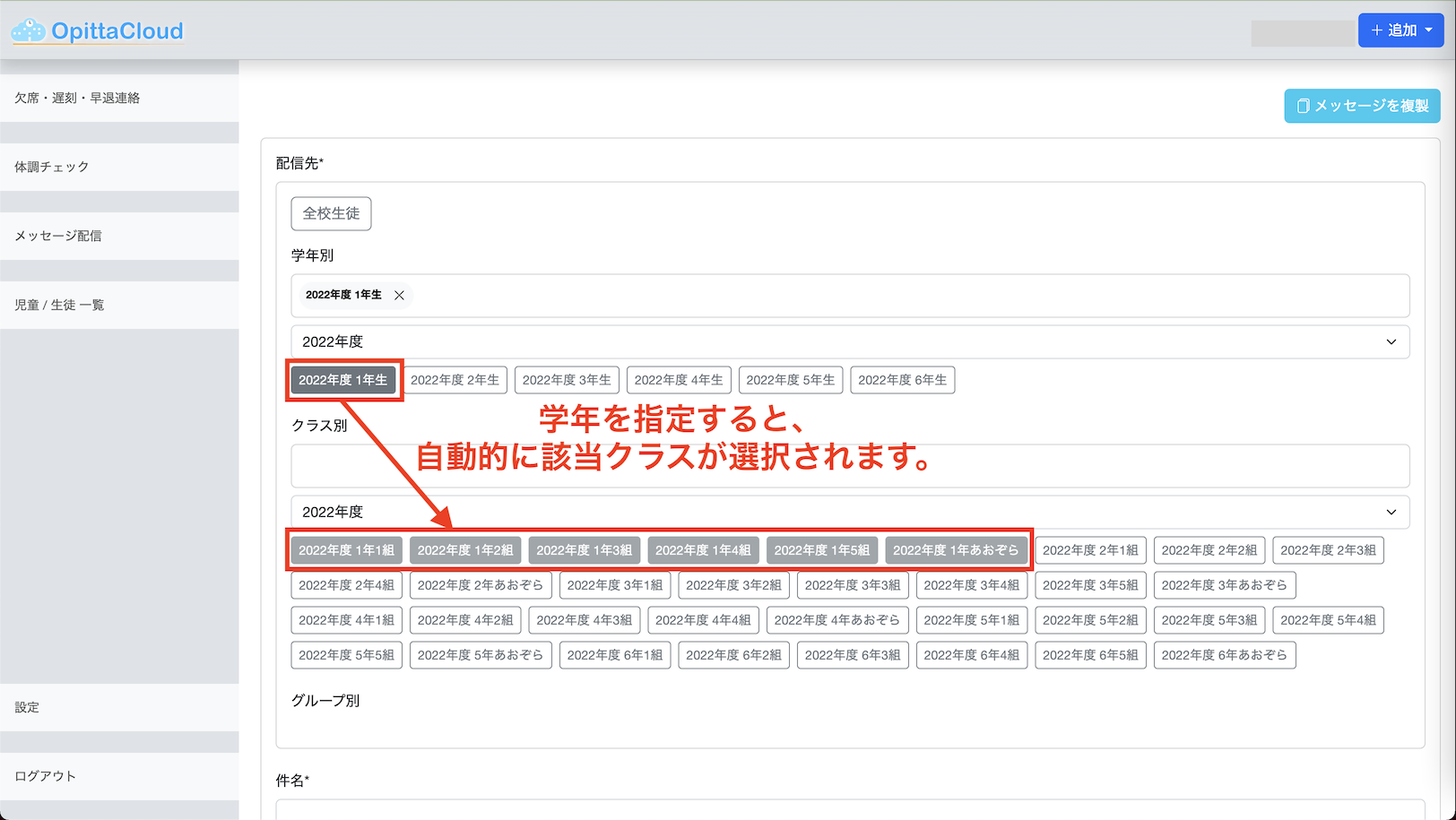Click the OpittaCloud title link
This screenshot has height=820, width=1456.
(x=117, y=31)
